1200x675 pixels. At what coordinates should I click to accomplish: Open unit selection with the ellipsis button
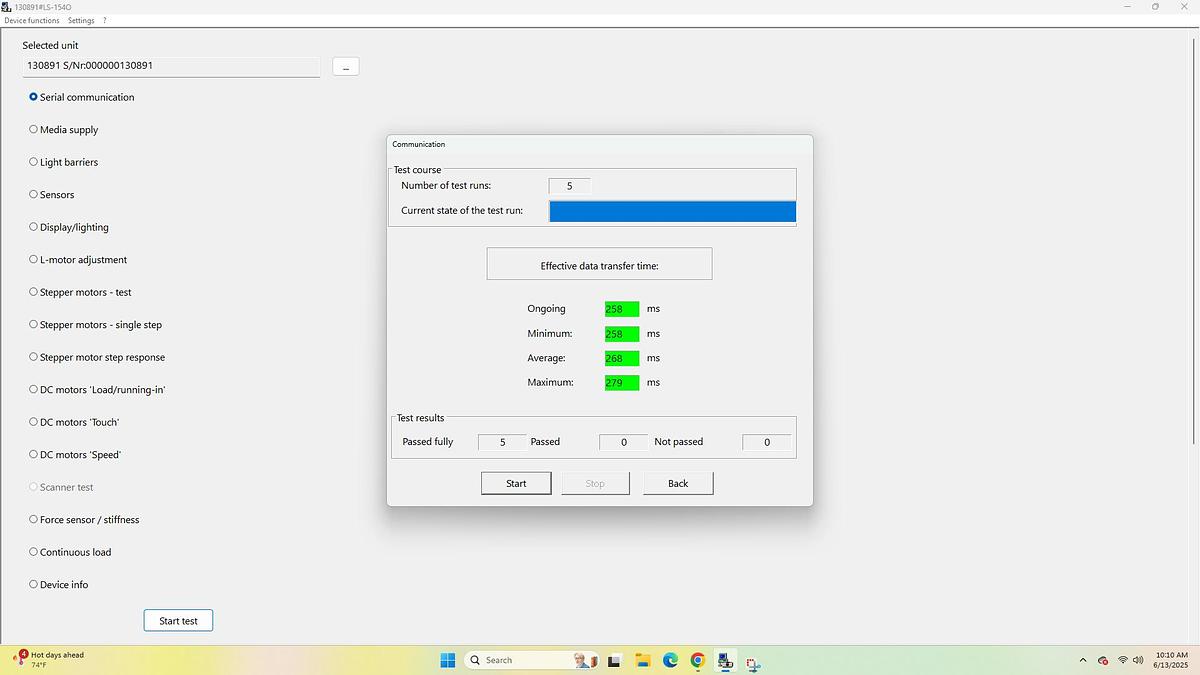tap(345, 67)
